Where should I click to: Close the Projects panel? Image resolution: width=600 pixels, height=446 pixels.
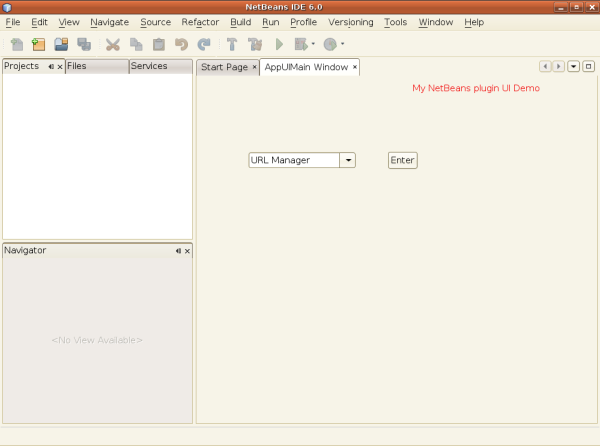pyautogui.click(x=60, y=67)
